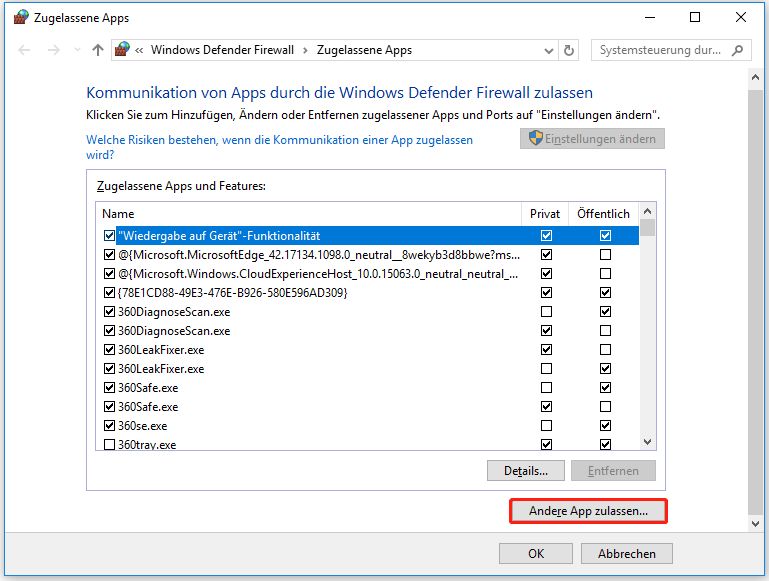The image size is (769, 581).
Task: Click the Abbrechen button
Action: [626, 554]
